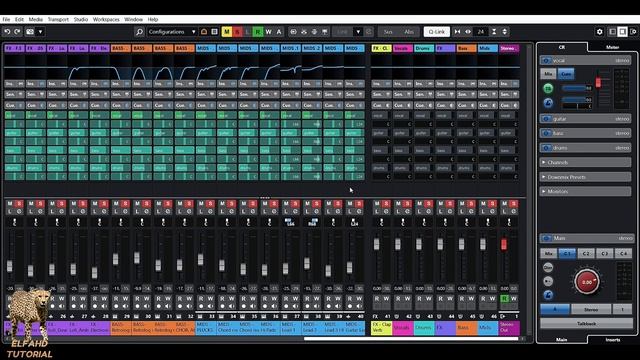Open the File menu
This screenshot has height=360, width=640.
pyautogui.click(x=6, y=19)
